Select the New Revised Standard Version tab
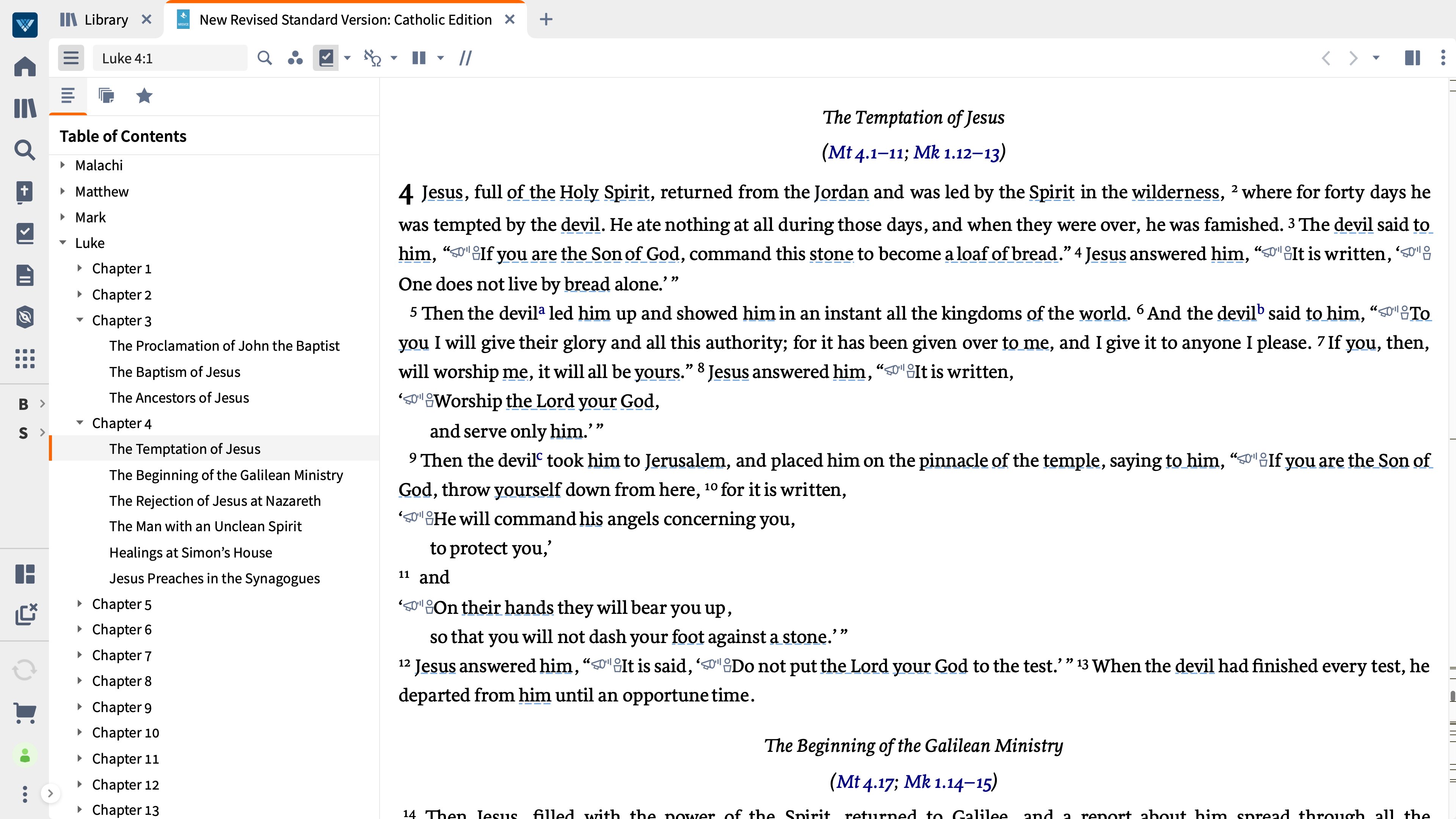 (x=345, y=20)
